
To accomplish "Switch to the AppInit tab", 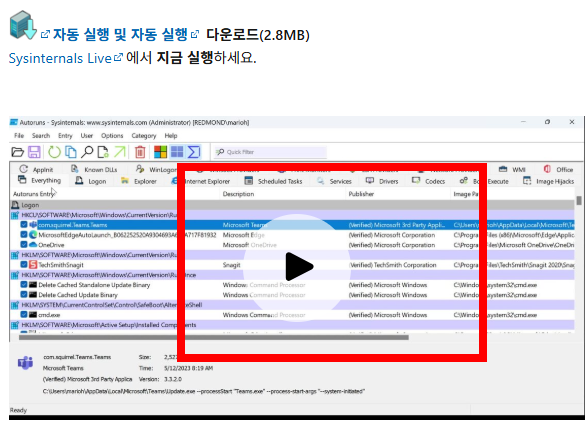I will click(x=36, y=169).
